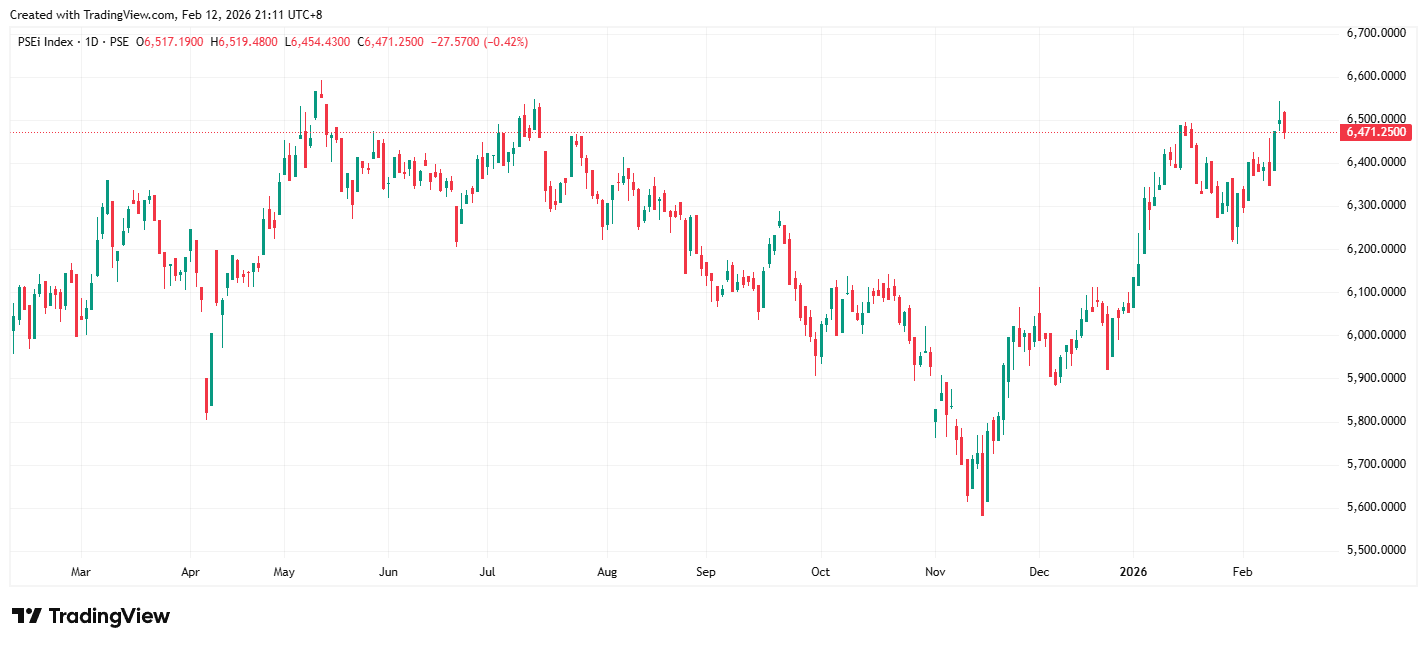Click the close value C6,471.2500 in legend
1427x646 pixels.
[395, 42]
